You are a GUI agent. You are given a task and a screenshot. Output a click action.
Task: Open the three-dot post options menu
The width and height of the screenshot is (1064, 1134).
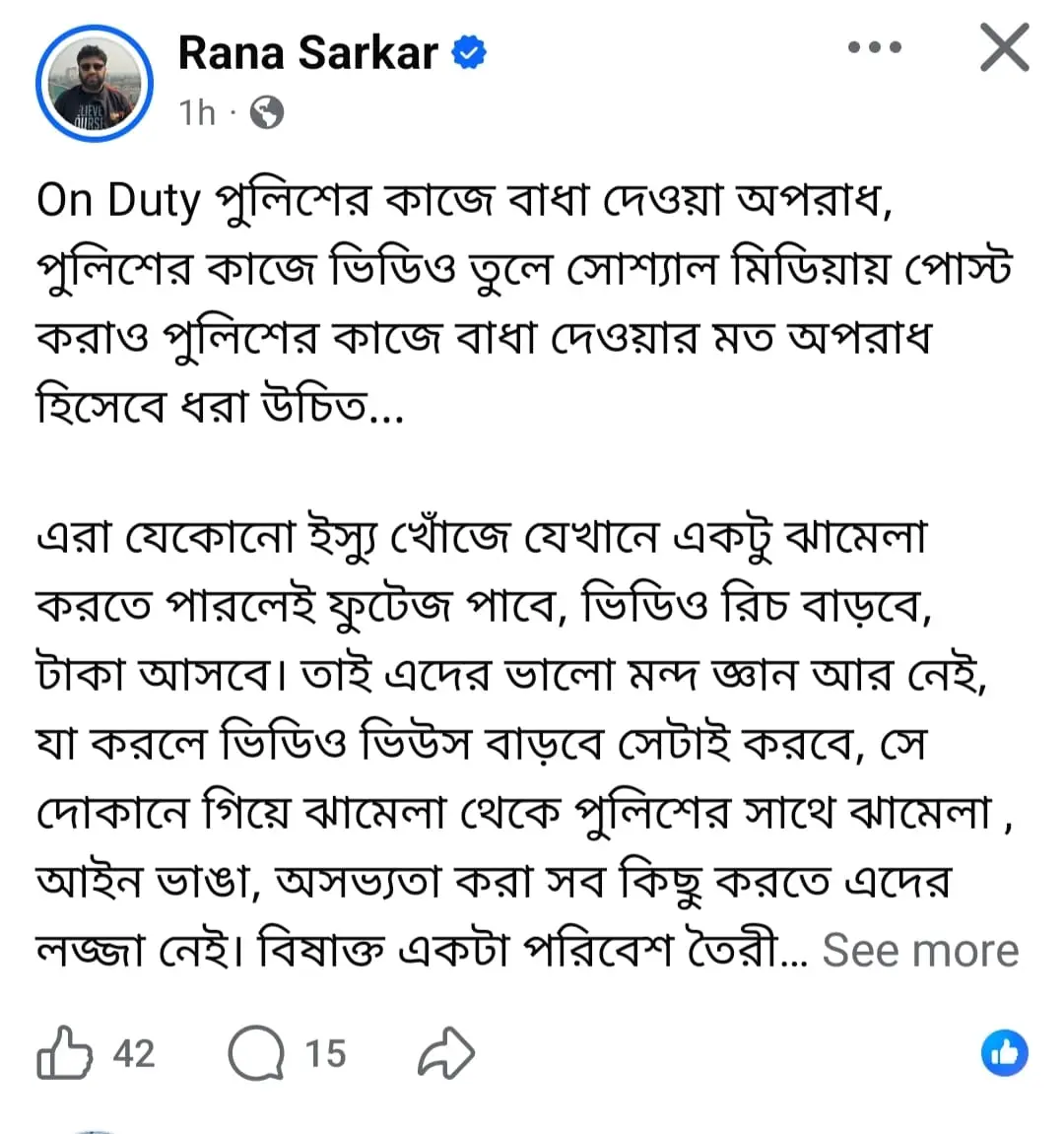pyautogui.click(x=875, y=47)
